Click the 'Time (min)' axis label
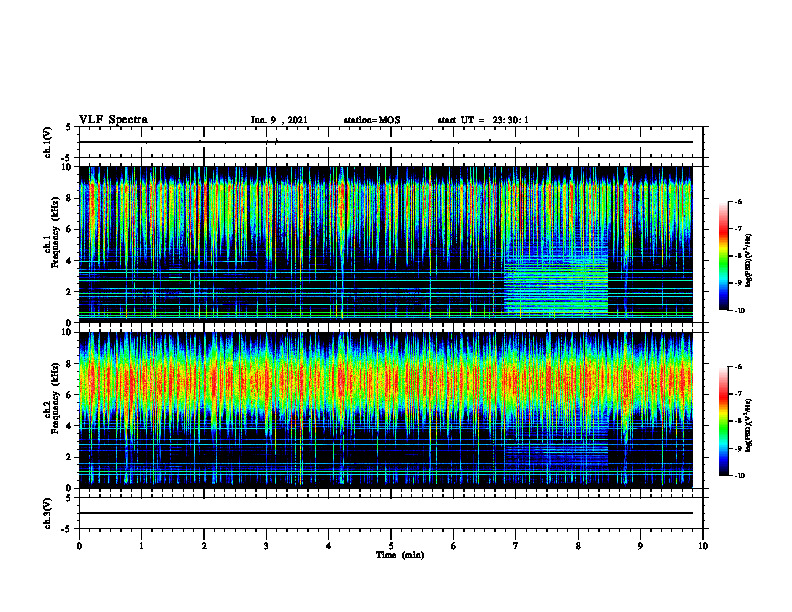Image resolution: width=792 pixels, height=612 pixels. [400, 555]
